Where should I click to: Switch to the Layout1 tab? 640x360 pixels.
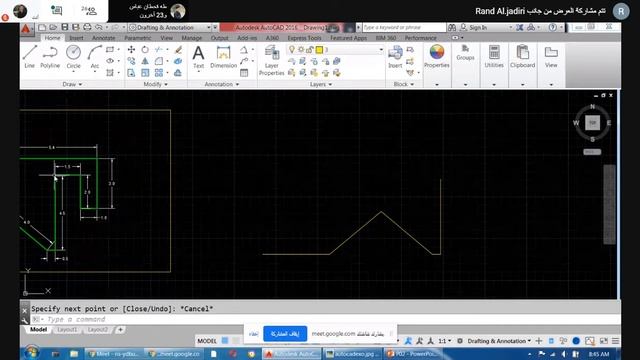[67, 330]
